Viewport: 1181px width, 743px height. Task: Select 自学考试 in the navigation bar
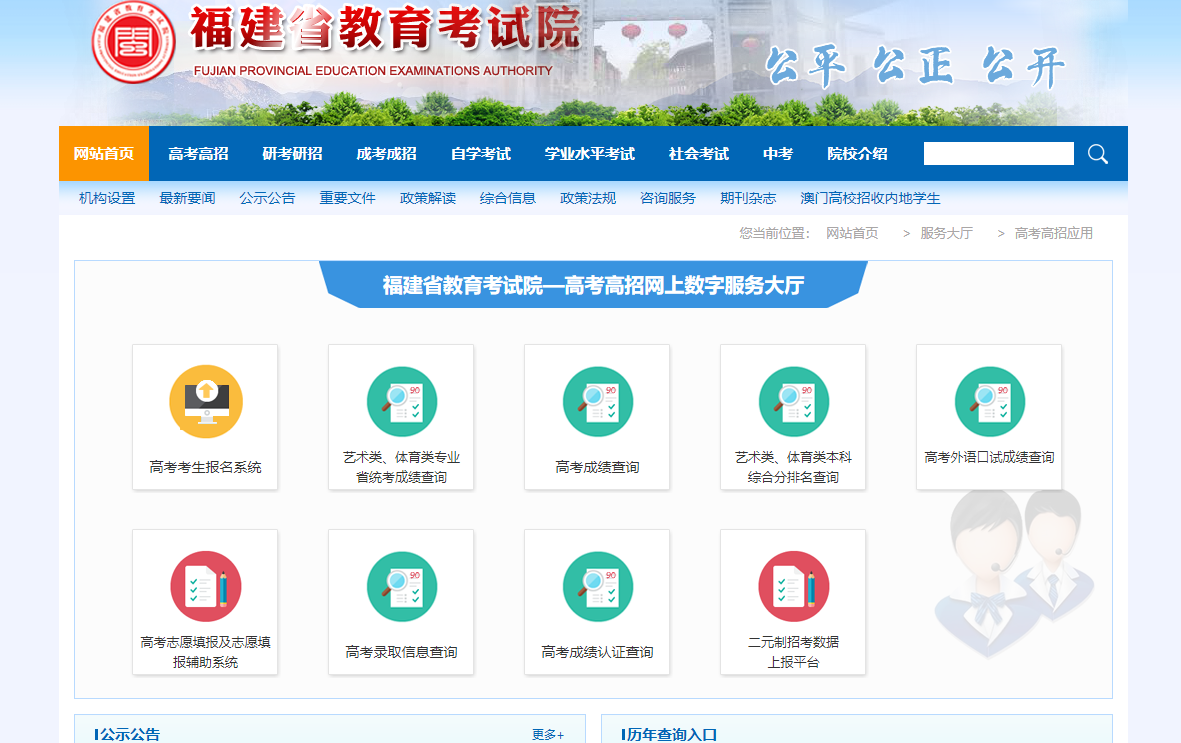[x=481, y=154]
